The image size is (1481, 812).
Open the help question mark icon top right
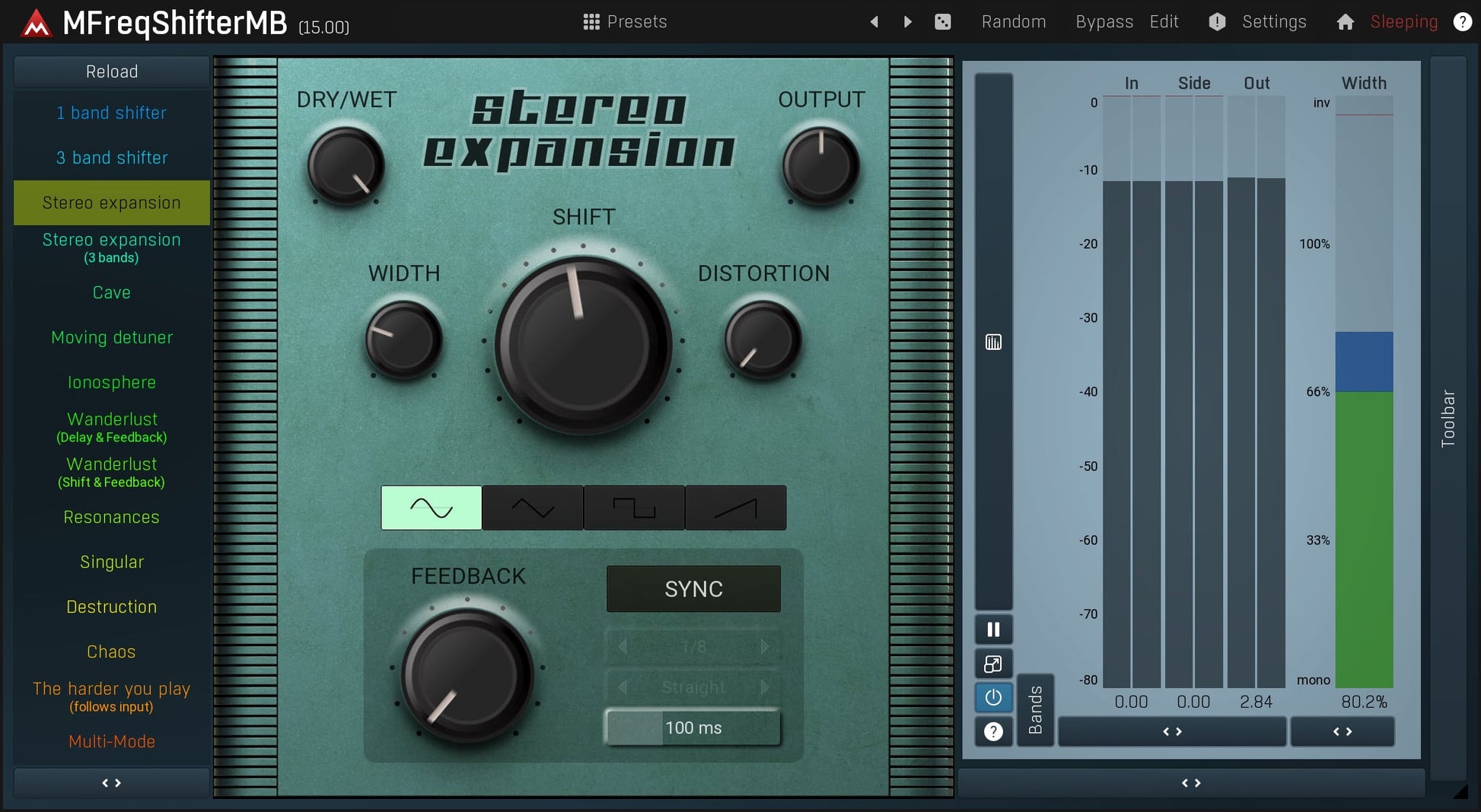tap(1462, 22)
